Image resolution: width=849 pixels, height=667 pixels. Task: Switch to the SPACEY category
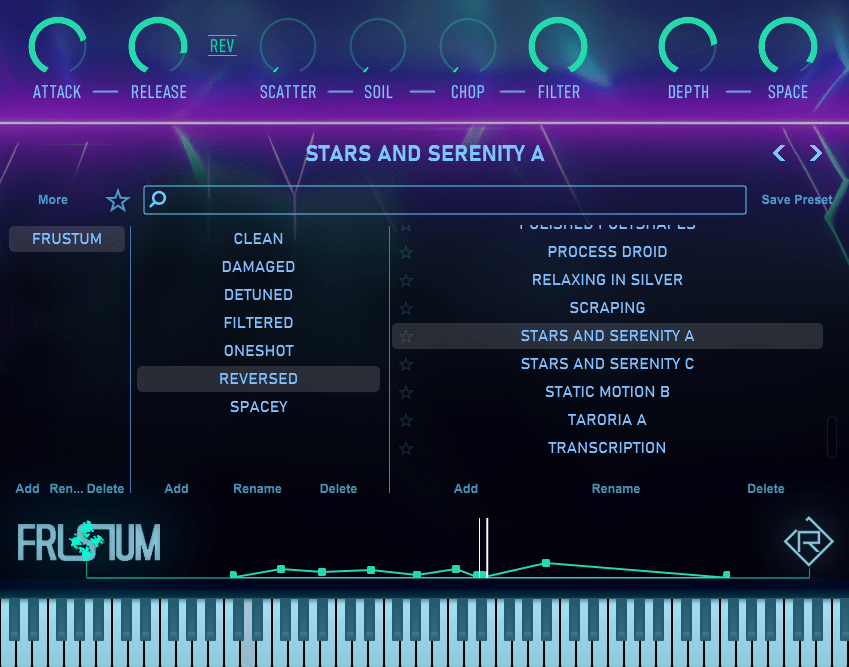coord(258,407)
